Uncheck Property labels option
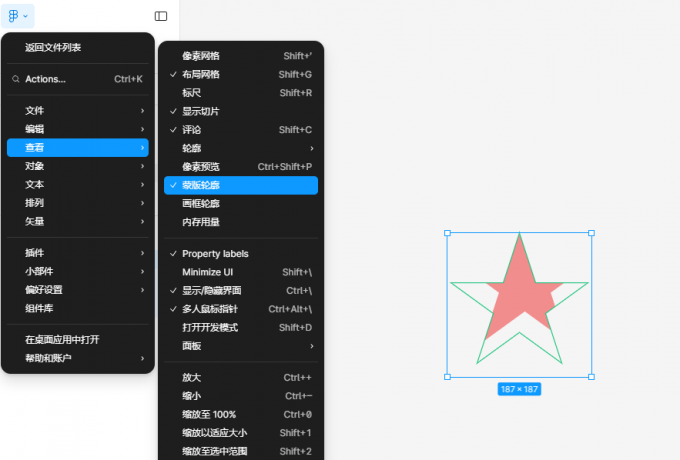680x460 pixels. pyautogui.click(x=241, y=254)
